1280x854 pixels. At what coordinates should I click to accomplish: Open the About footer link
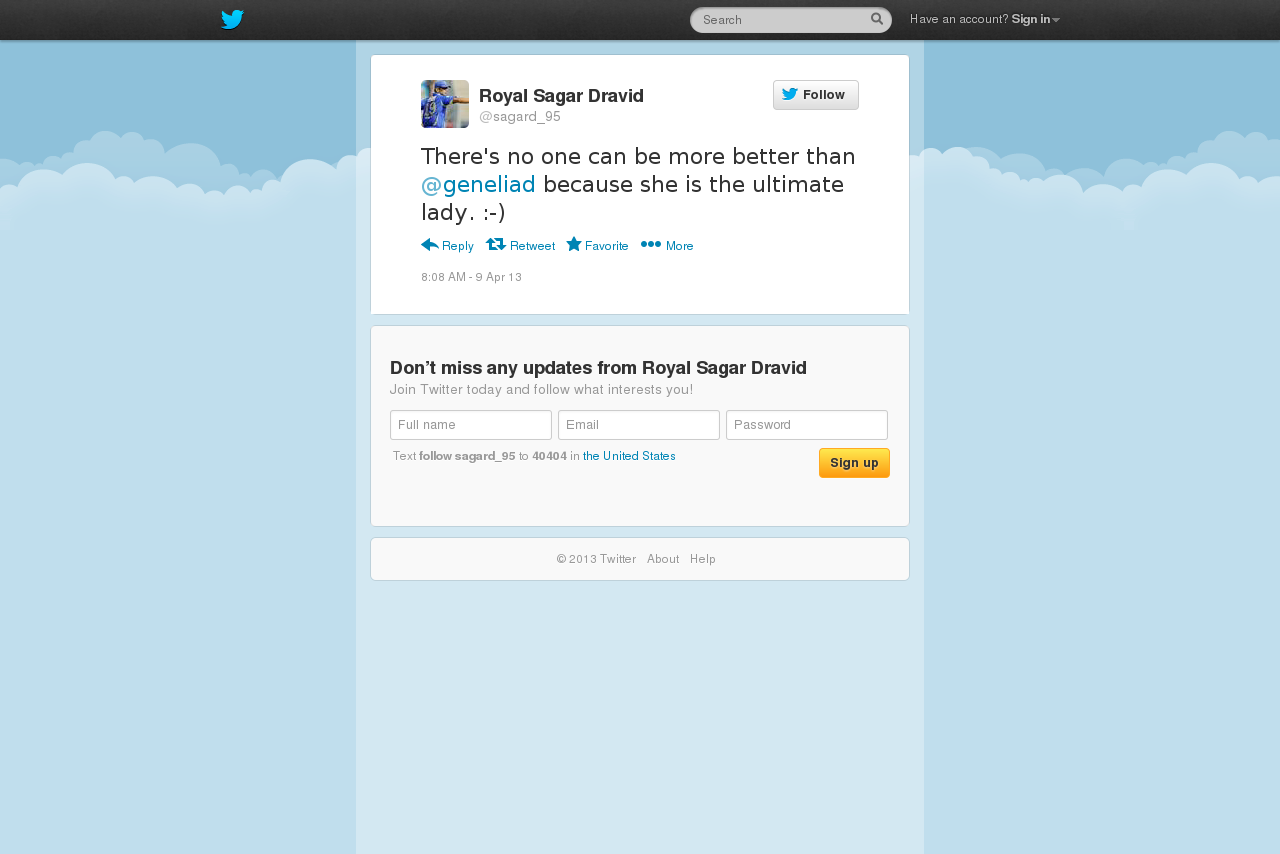pos(663,559)
